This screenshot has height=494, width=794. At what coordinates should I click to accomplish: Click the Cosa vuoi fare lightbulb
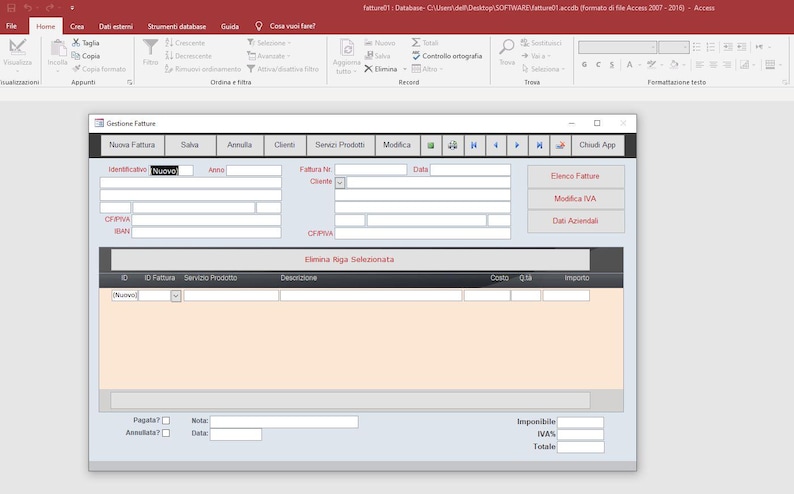(x=259, y=26)
